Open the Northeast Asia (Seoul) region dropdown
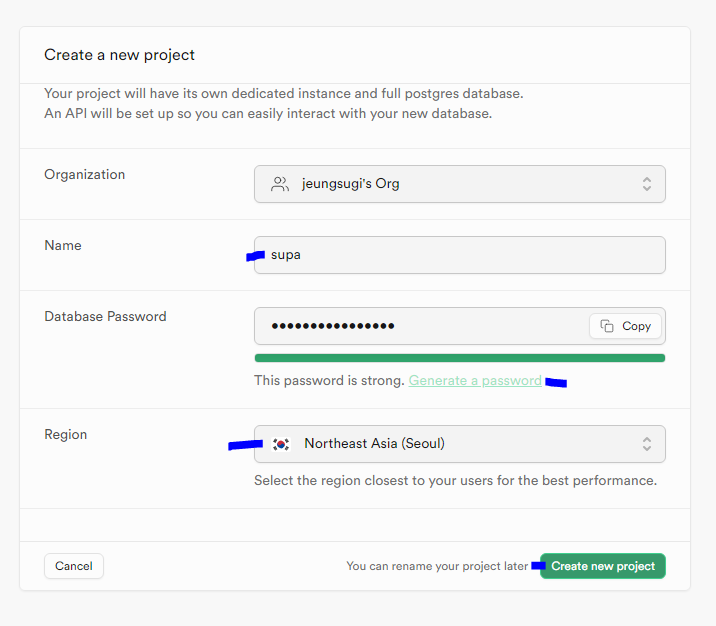This screenshot has height=626, width=716. click(x=459, y=444)
